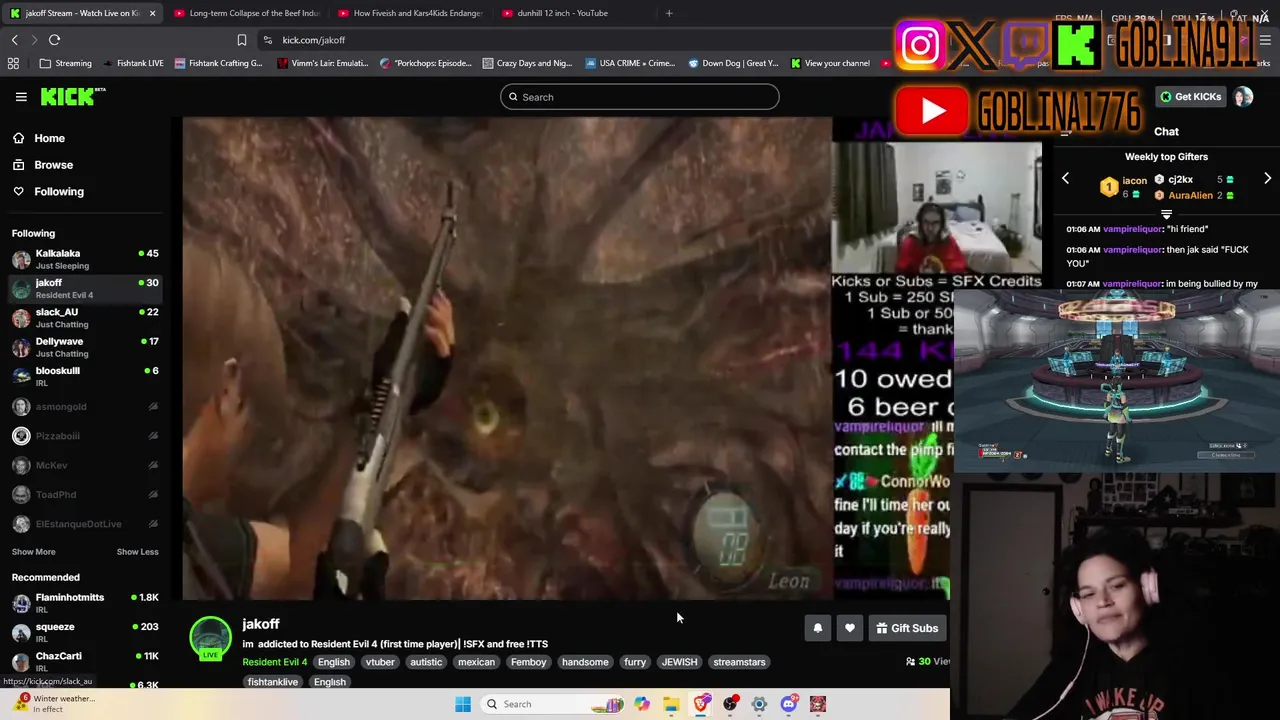The height and width of the screenshot is (720, 1280).
Task: Open Settings gear from taskbar
Action: 759,704
